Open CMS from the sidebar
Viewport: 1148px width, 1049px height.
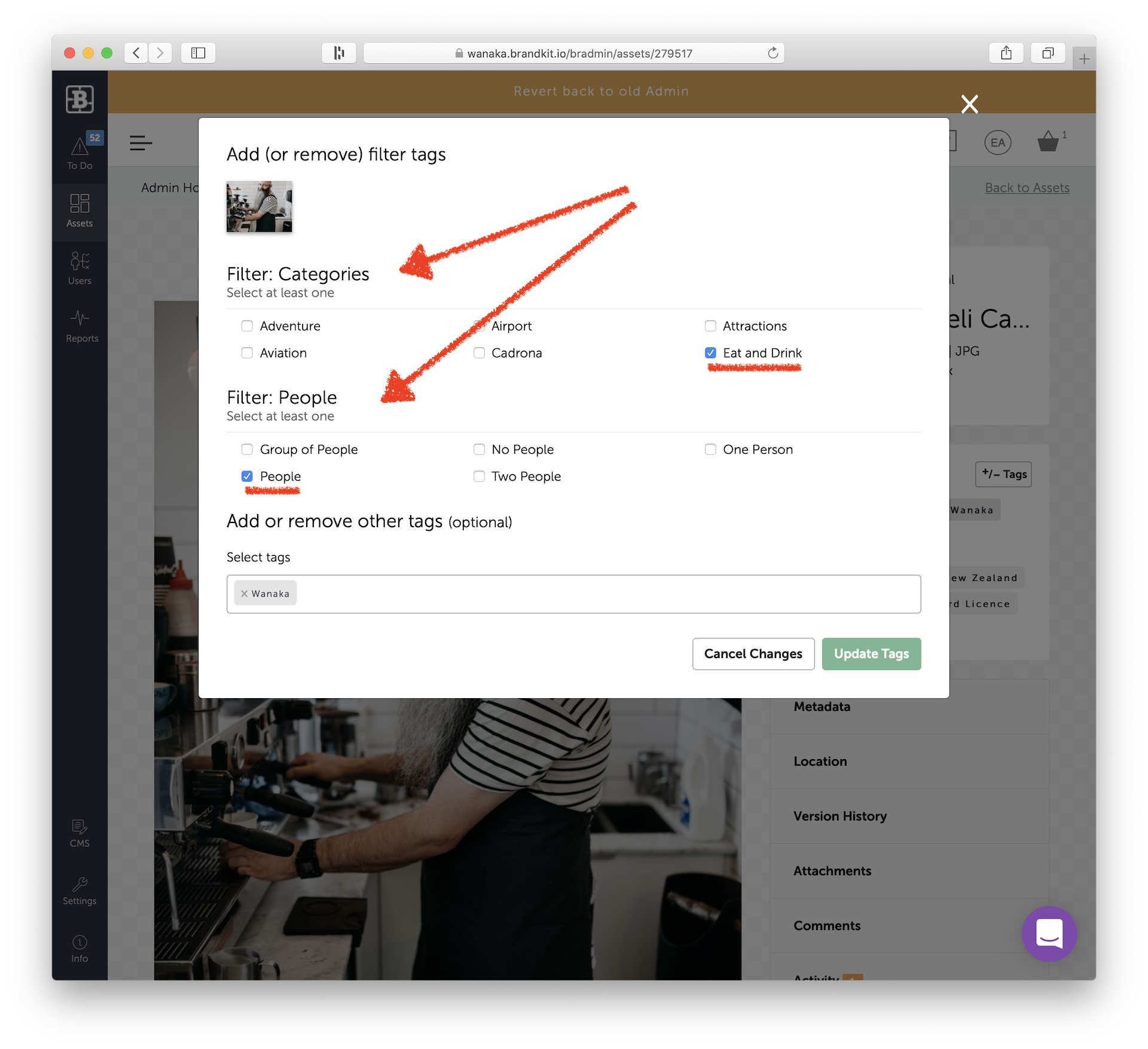click(x=80, y=833)
